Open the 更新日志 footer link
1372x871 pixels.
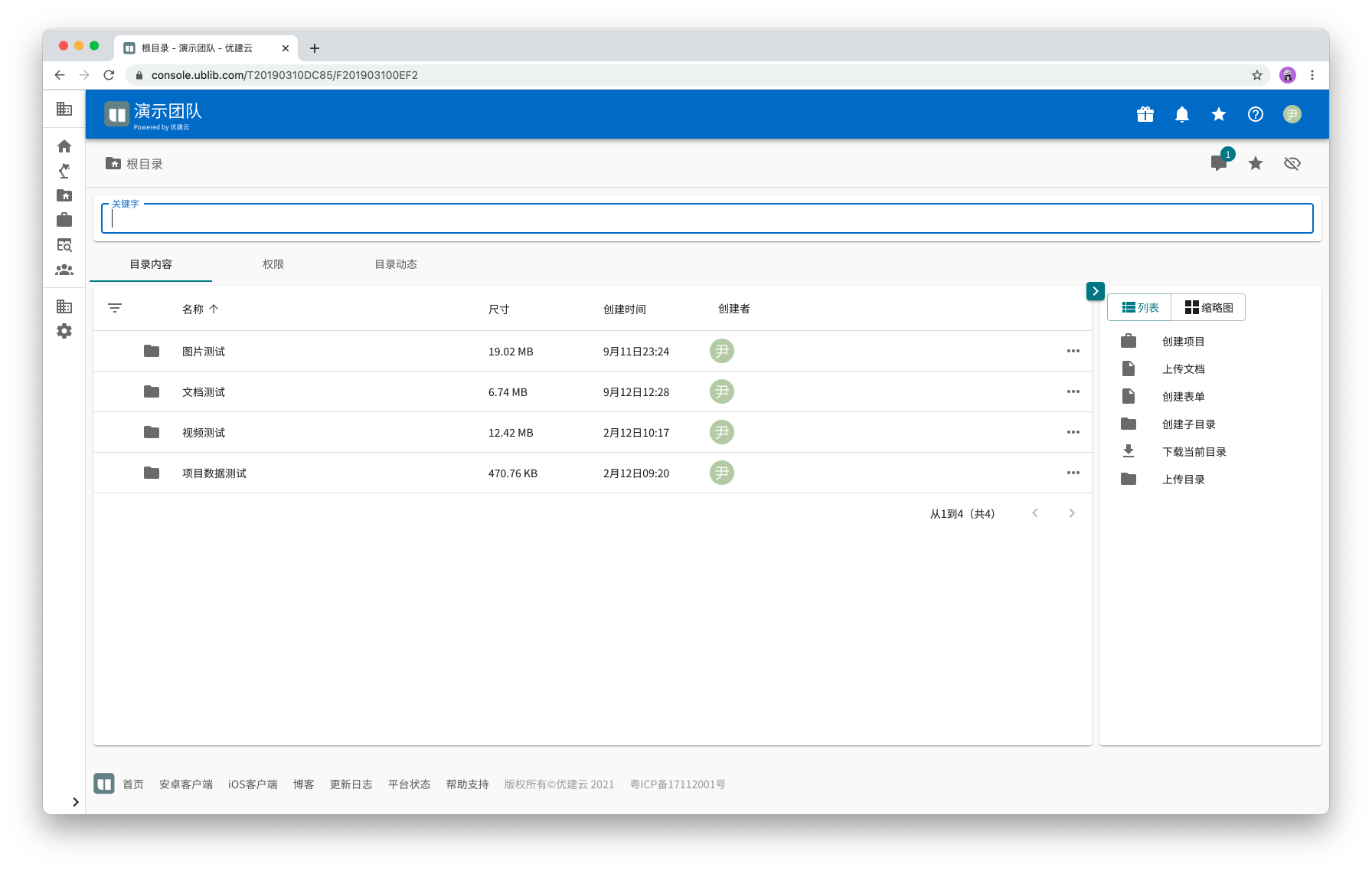tap(351, 784)
